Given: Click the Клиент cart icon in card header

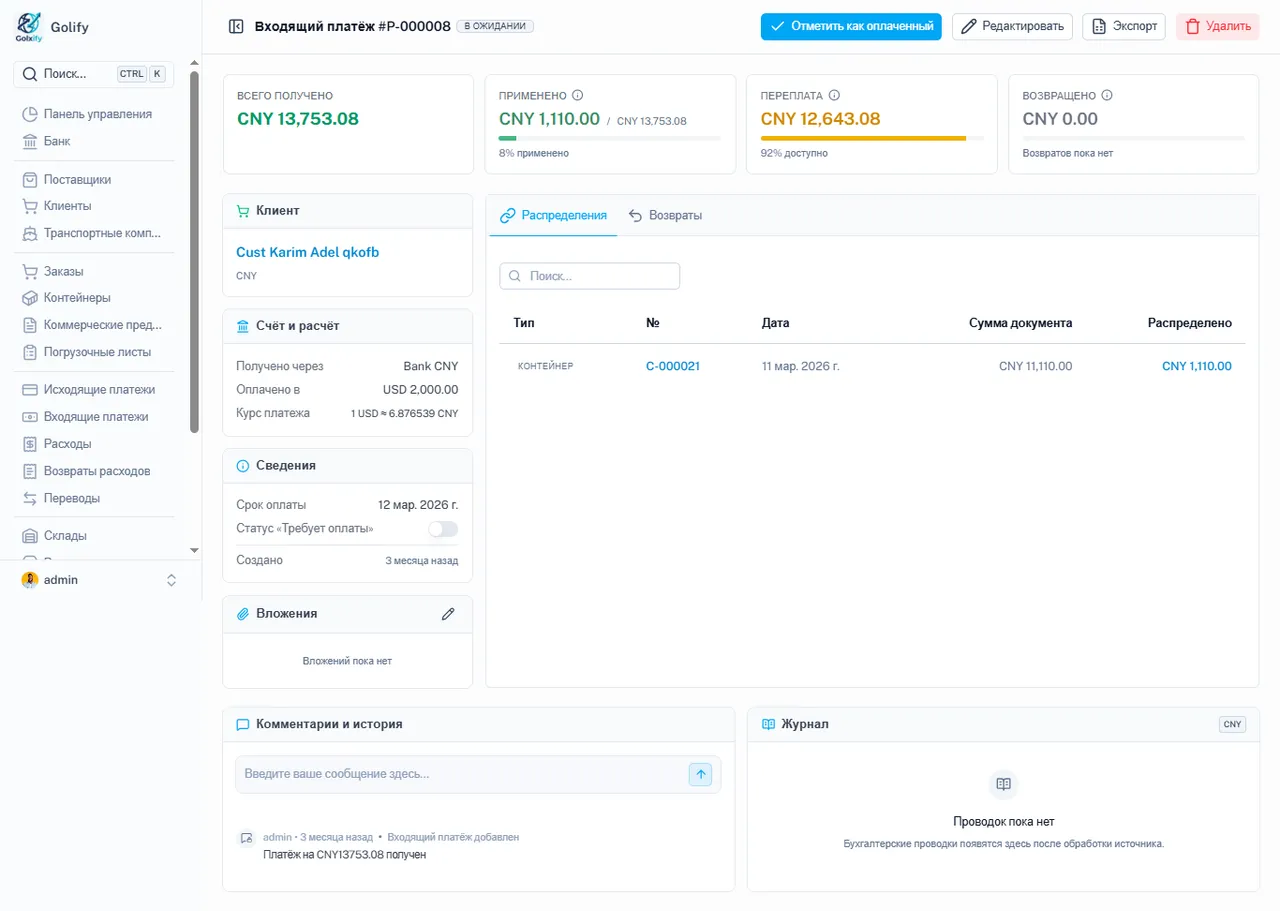Looking at the screenshot, I should 242,211.
